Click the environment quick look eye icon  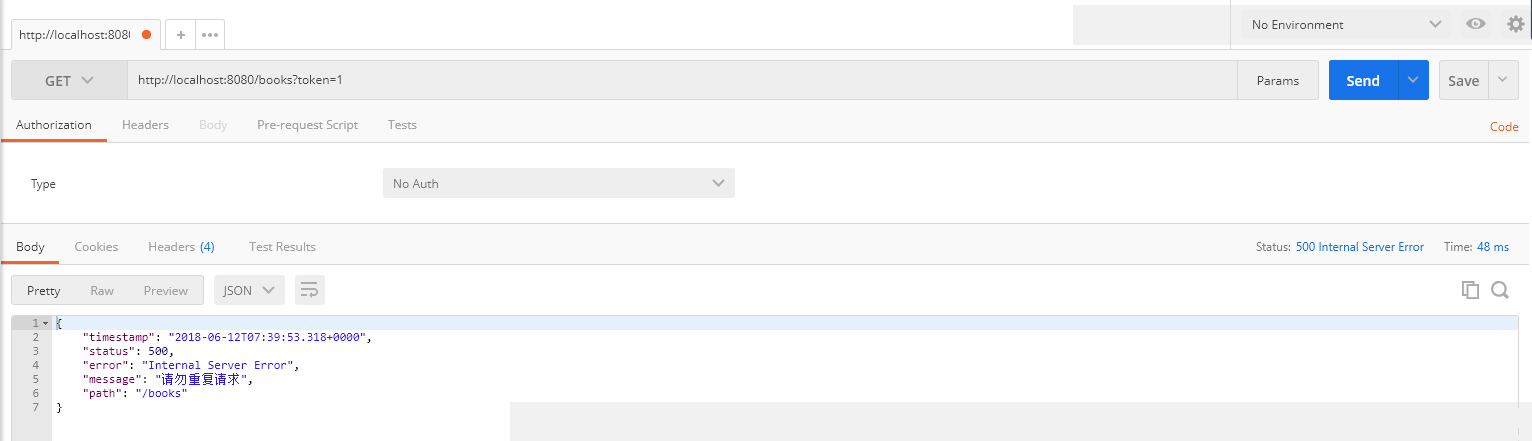tap(1475, 24)
